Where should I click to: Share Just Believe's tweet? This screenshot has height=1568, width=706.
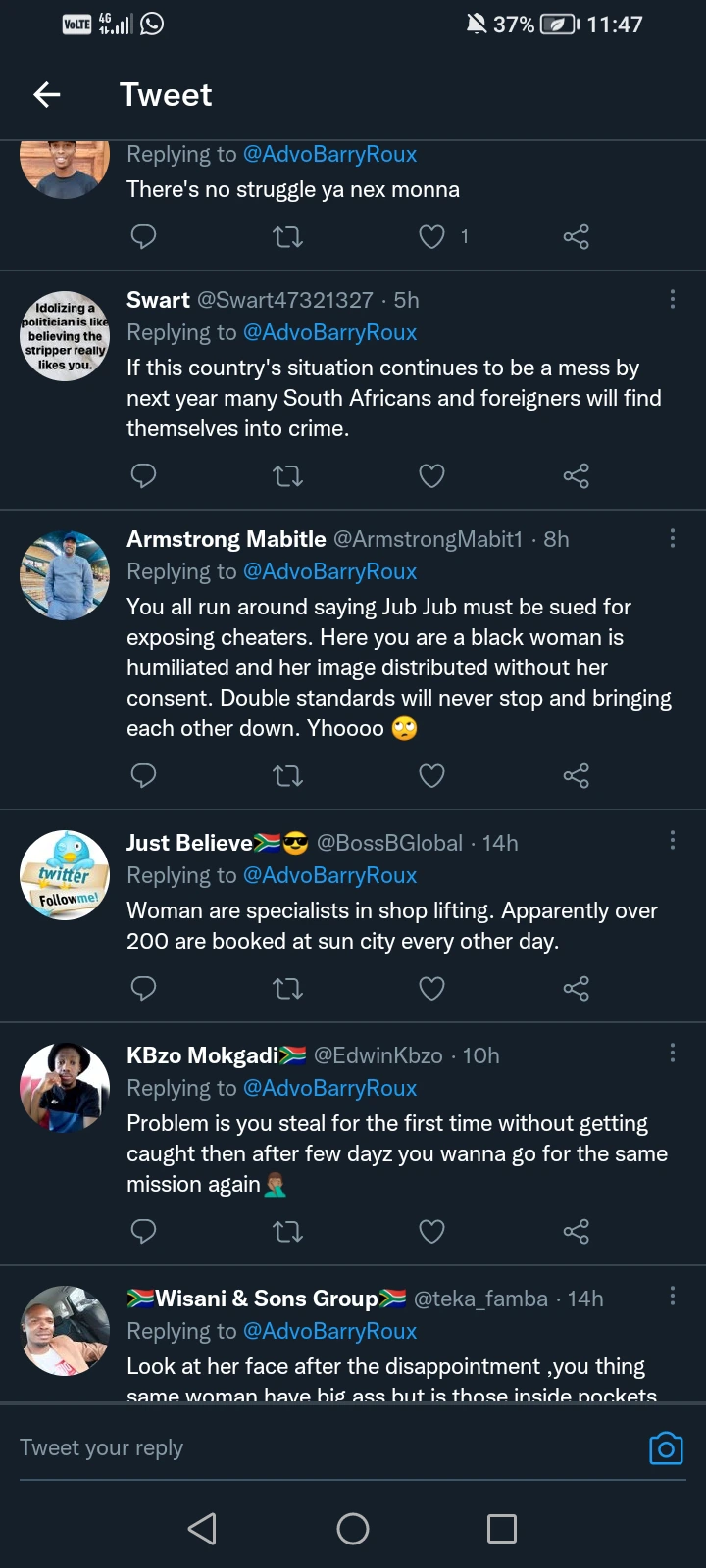(x=576, y=988)
